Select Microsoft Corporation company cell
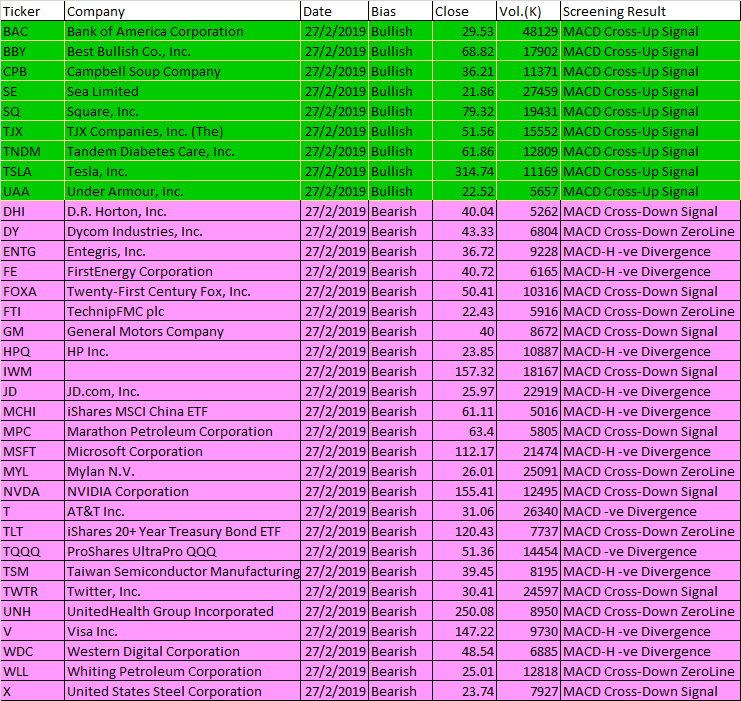This screenshot has height=701, width=741. [x=182, y=451]
